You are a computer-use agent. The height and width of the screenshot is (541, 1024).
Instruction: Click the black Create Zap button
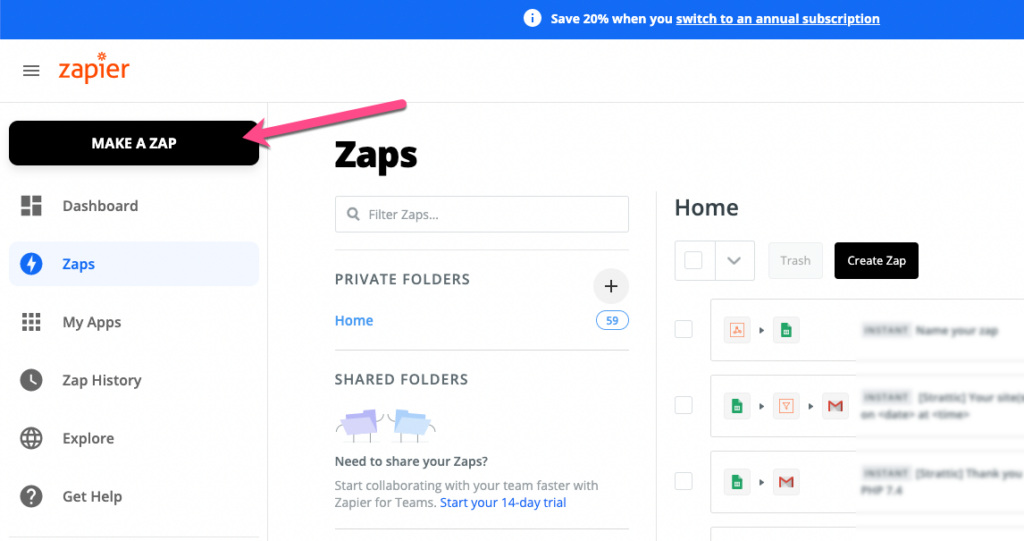pos(876,261)
